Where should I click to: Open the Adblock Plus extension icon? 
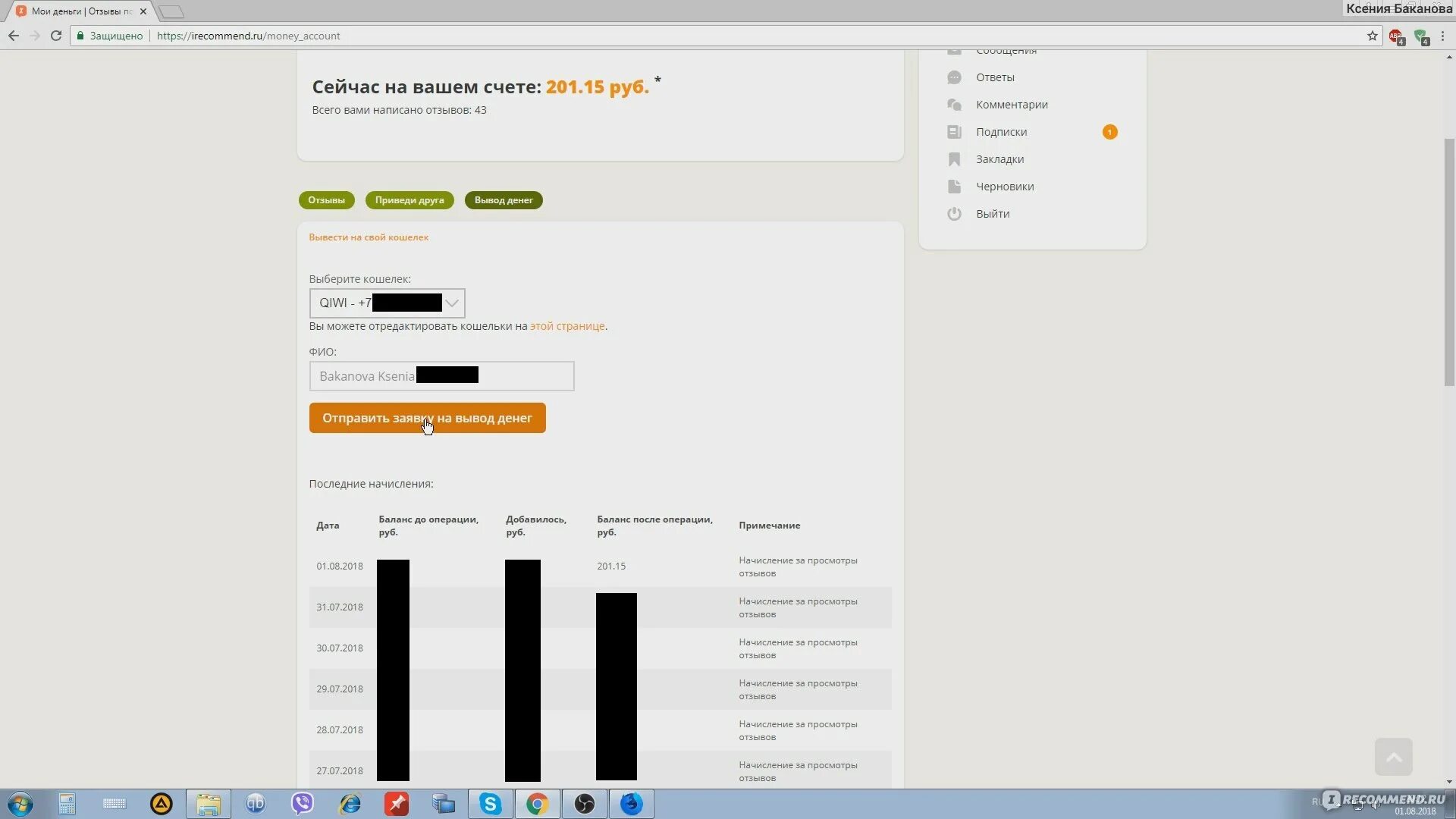(1396, 36)
